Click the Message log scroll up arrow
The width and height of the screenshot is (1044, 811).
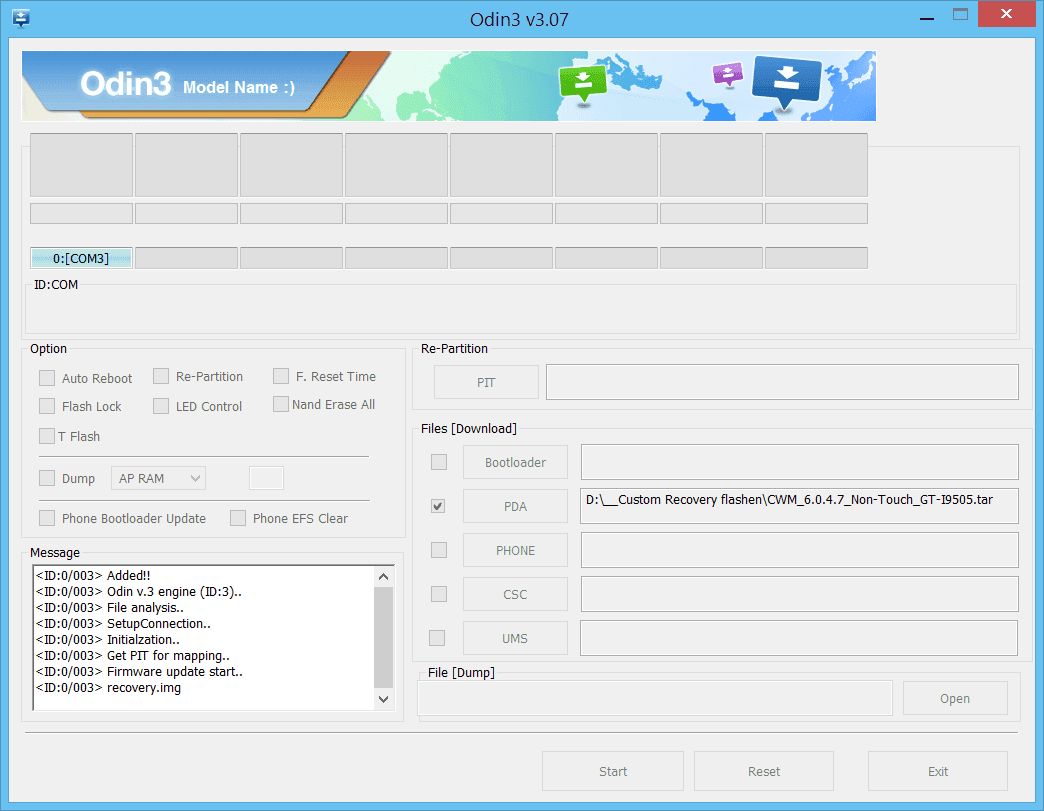click(x=384, y=577)
